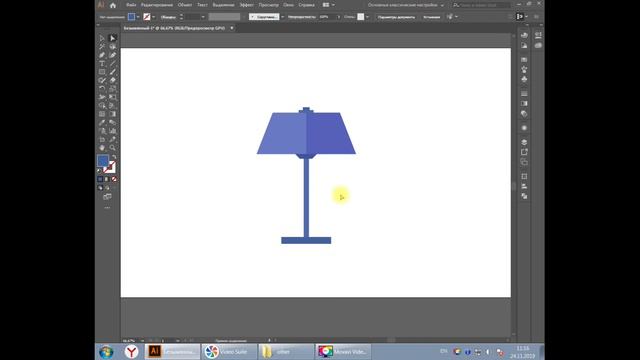Open the Эффект menu
This screenshot has width=640, height=360.
point(246,5)
